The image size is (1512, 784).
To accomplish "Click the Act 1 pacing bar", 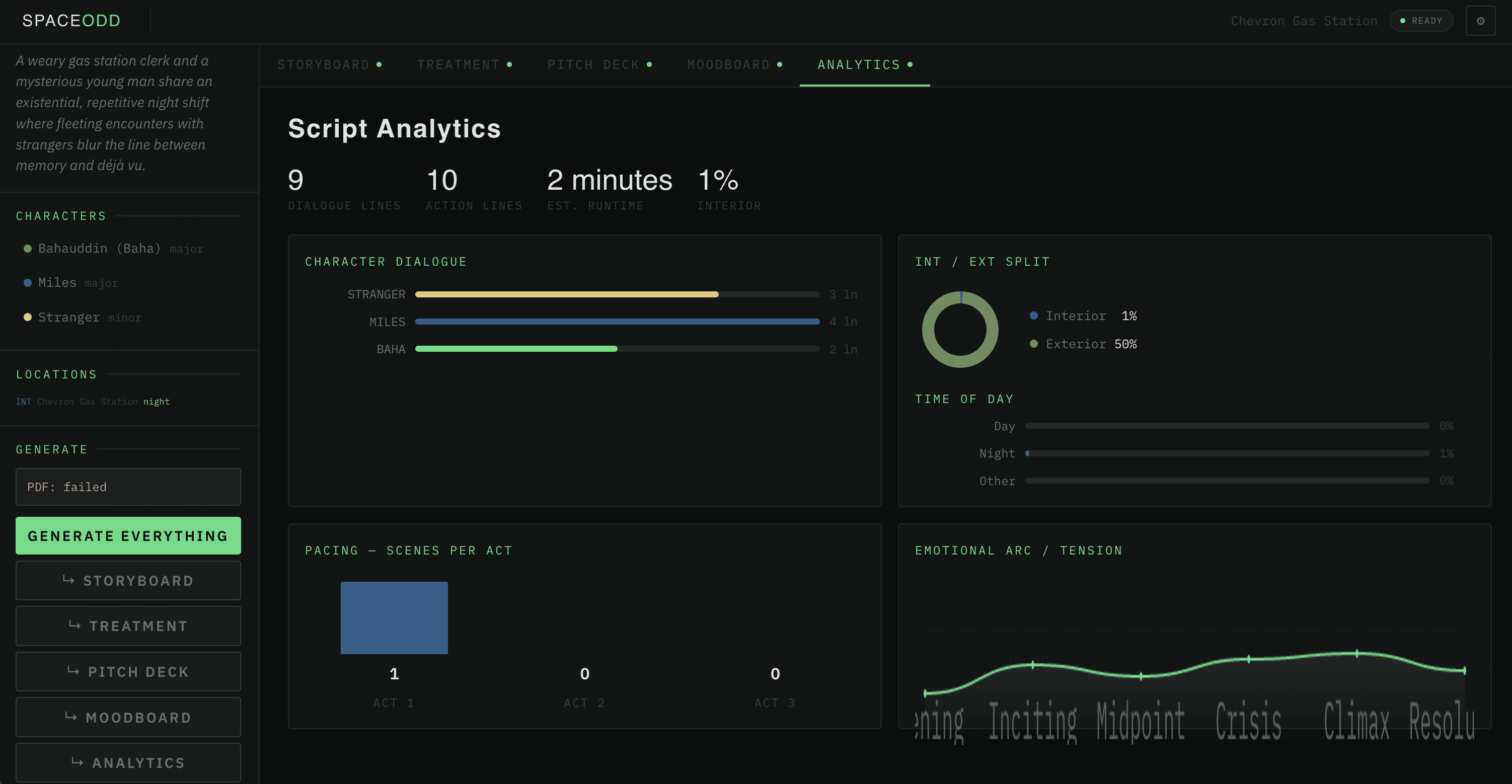I will click(394, 617).
